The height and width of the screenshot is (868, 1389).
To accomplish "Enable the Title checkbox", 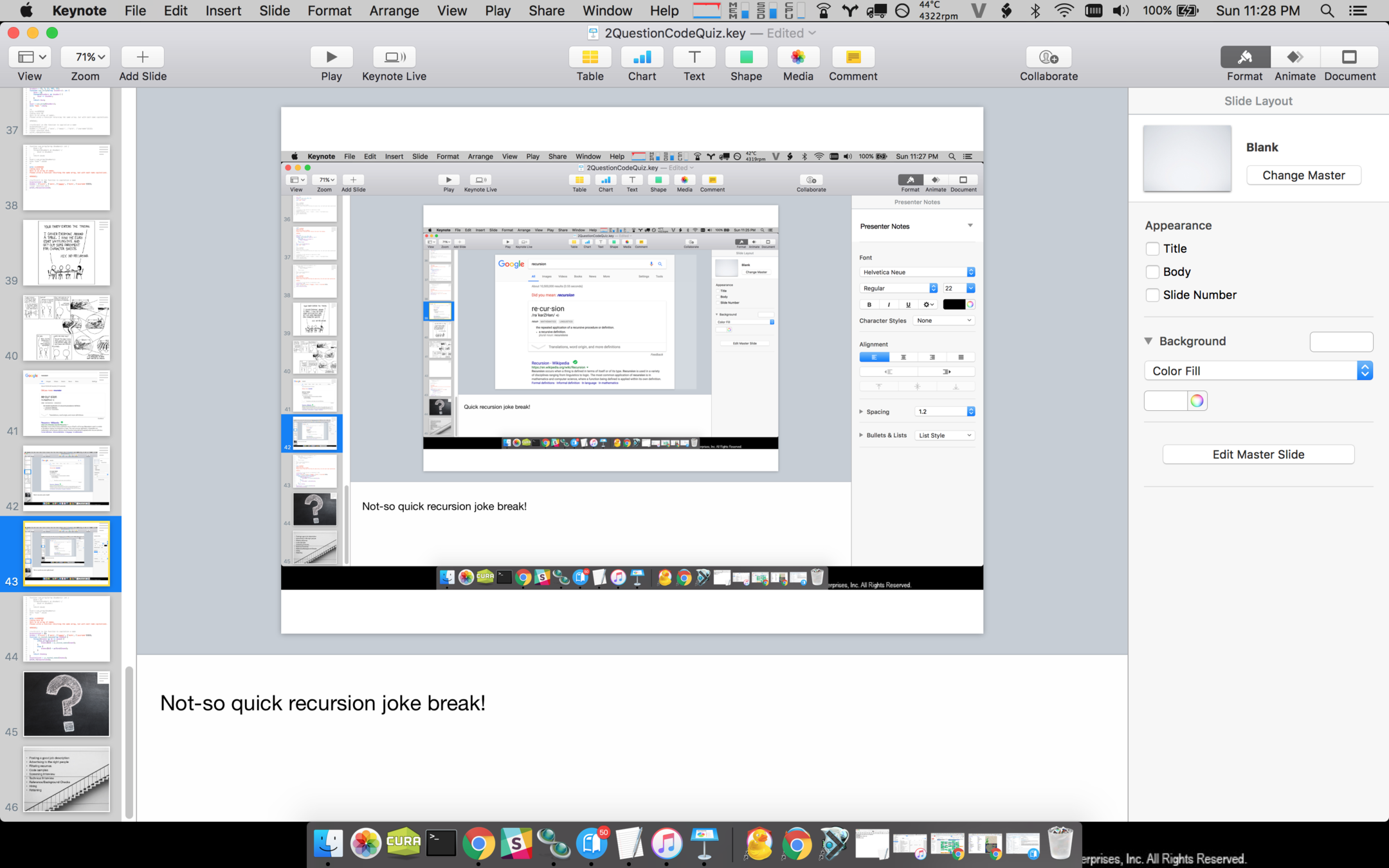I will (x=1152, y=249).
